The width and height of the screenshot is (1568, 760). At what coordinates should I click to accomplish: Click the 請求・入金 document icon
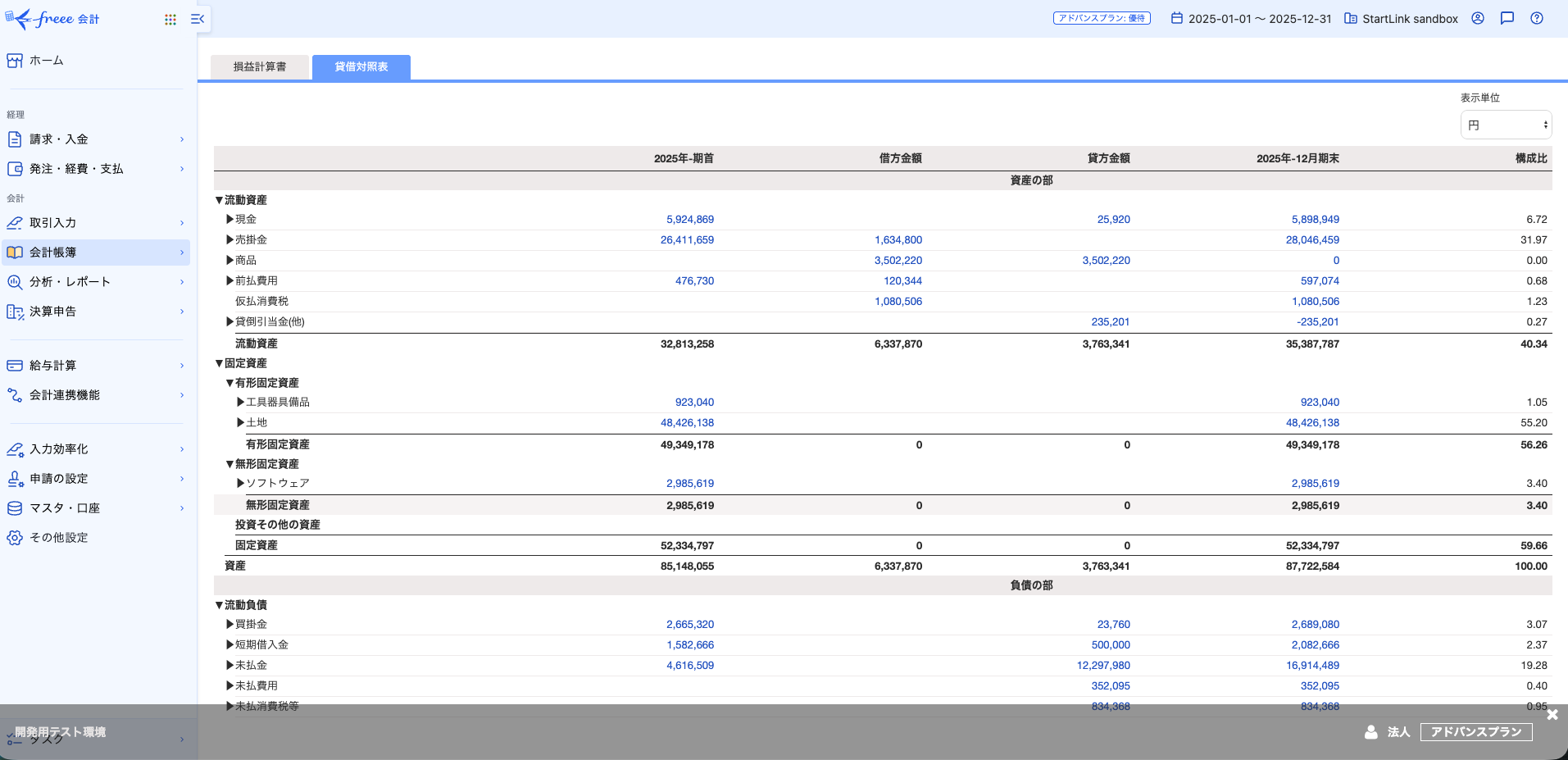[15, 139]
